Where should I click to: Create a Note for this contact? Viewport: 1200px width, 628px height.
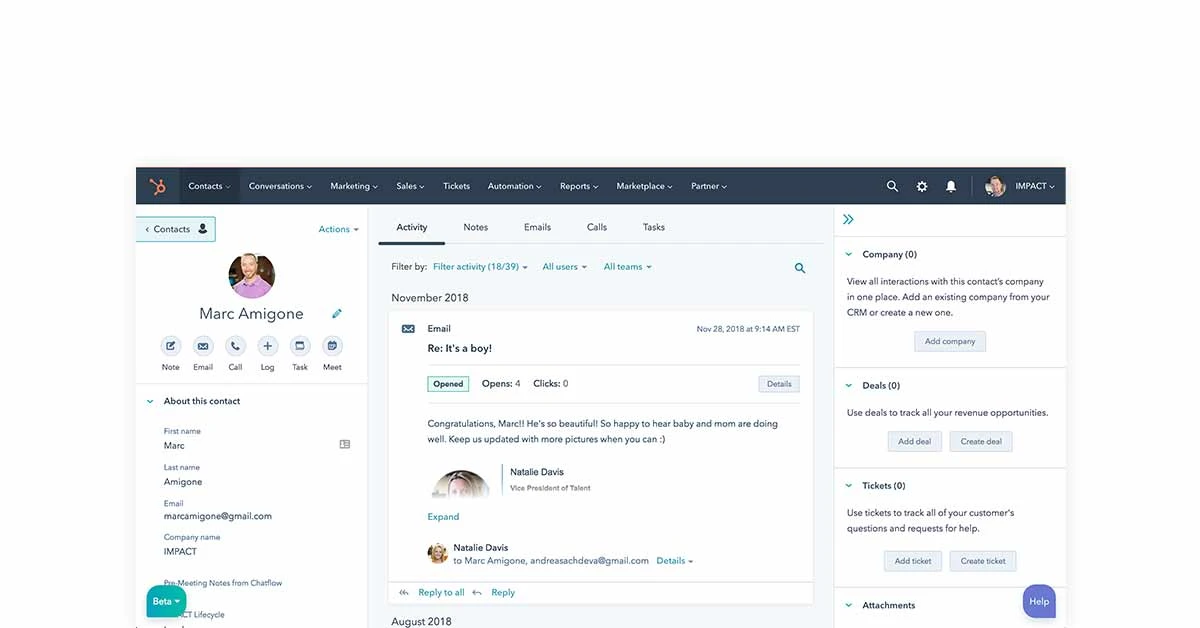(171, 346)
